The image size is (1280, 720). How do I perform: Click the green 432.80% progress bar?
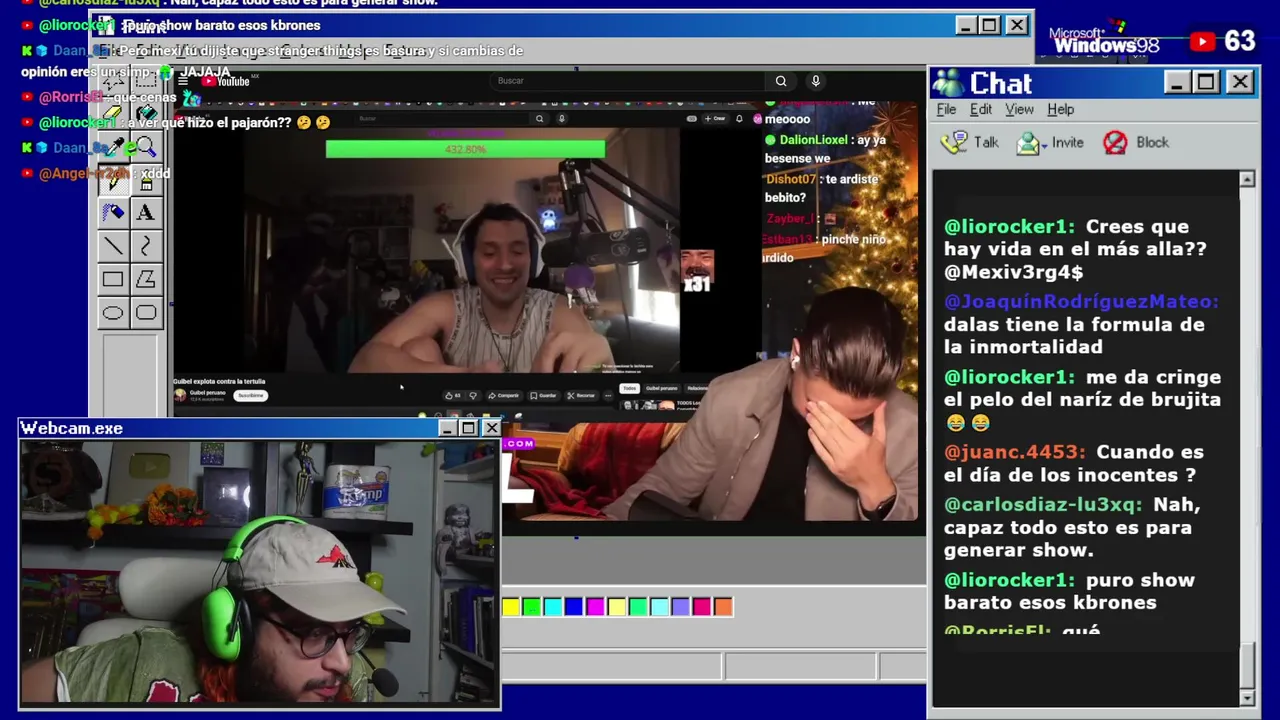tap(465, 149)
